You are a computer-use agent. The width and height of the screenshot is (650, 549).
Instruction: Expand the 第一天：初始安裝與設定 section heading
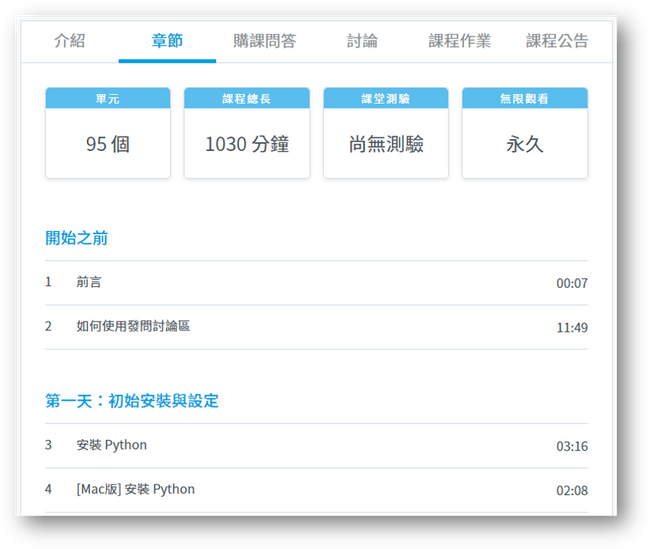(x=132, y=401)
